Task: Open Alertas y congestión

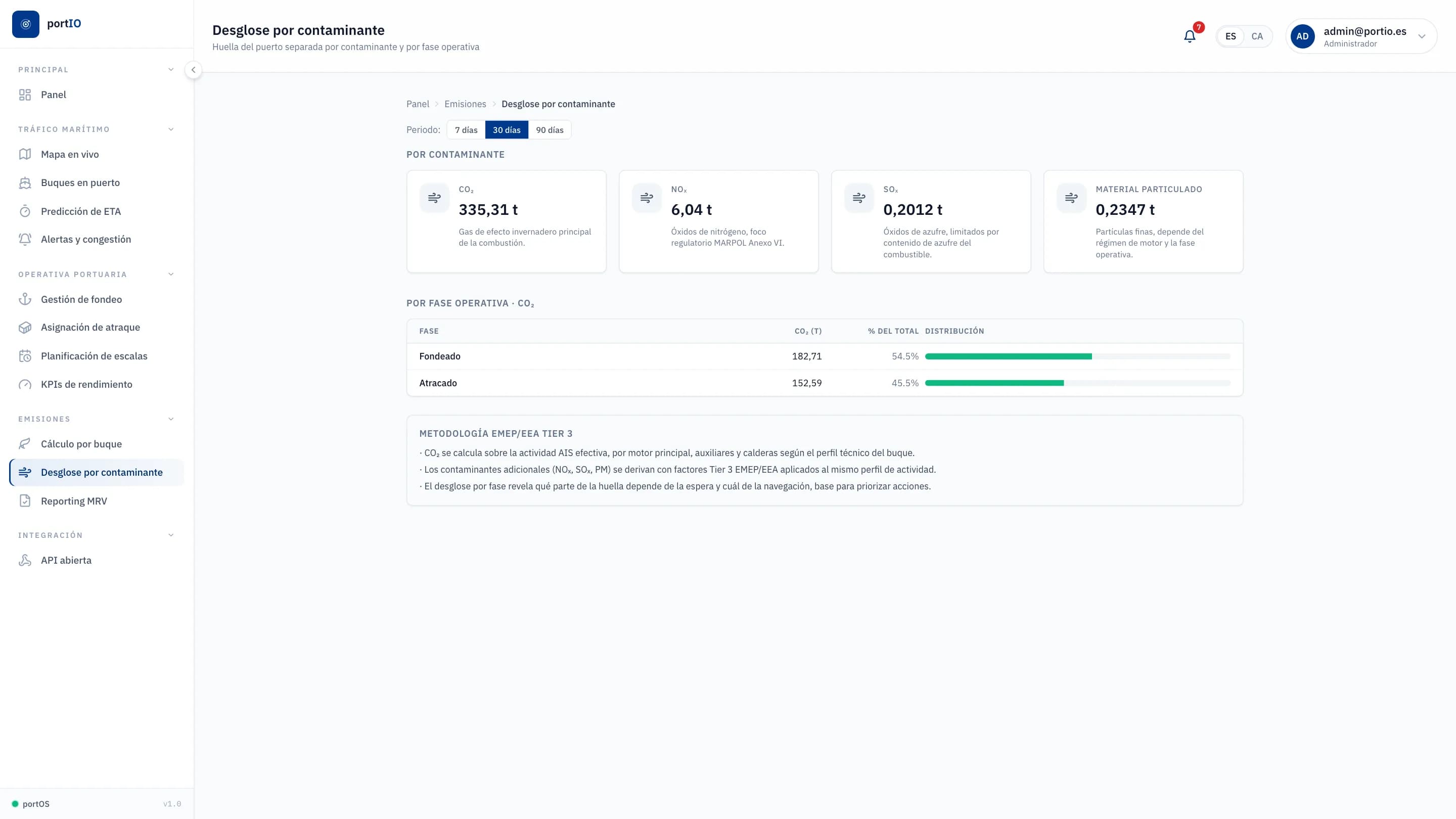Action: coord(97,239)
